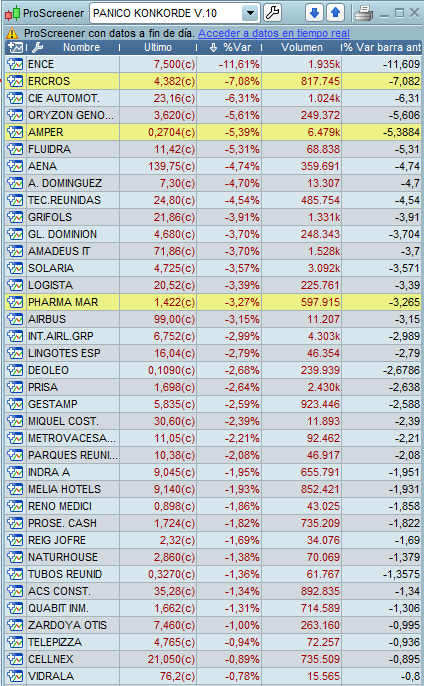Click AMPER volume 6.479k
The height and width of the screenshot is (686, 424).
tap(324, 132)
